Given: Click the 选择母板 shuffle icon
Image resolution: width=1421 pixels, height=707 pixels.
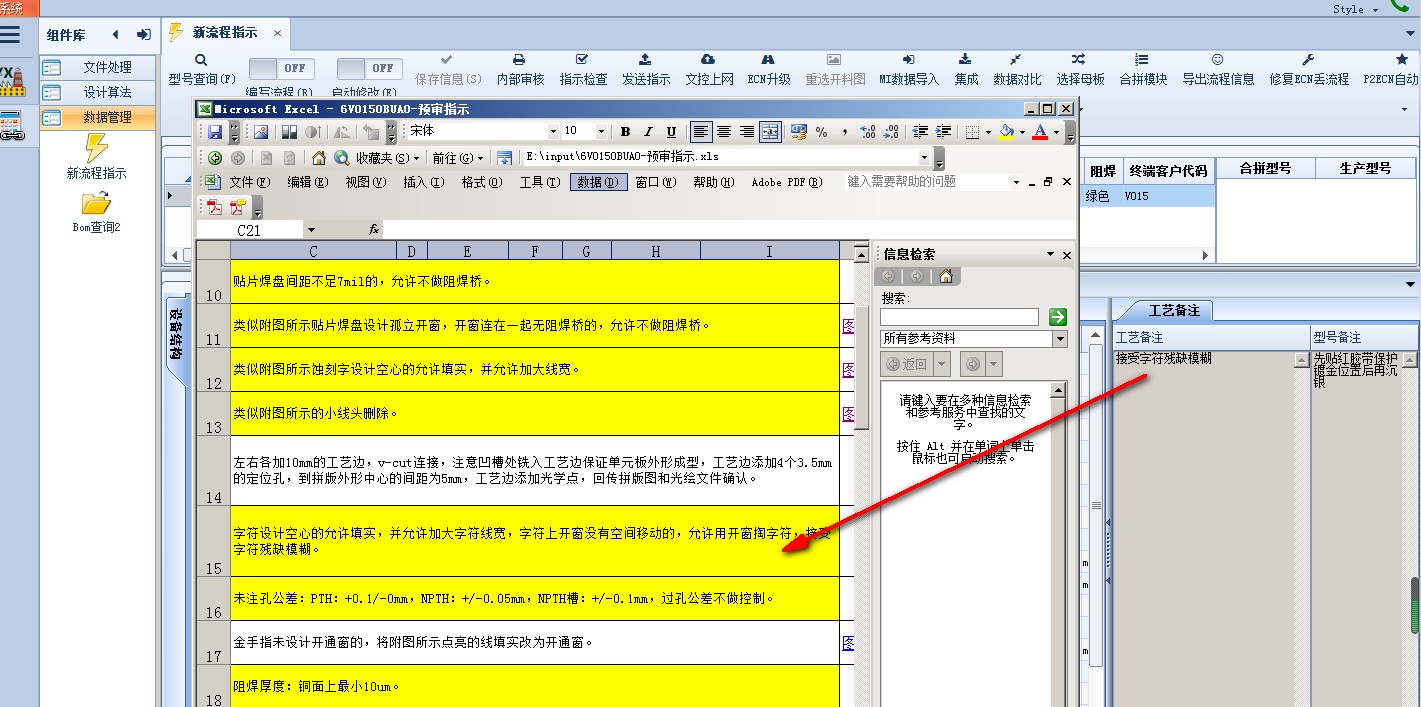Looking at the screenshot, I should (1079, 60).
